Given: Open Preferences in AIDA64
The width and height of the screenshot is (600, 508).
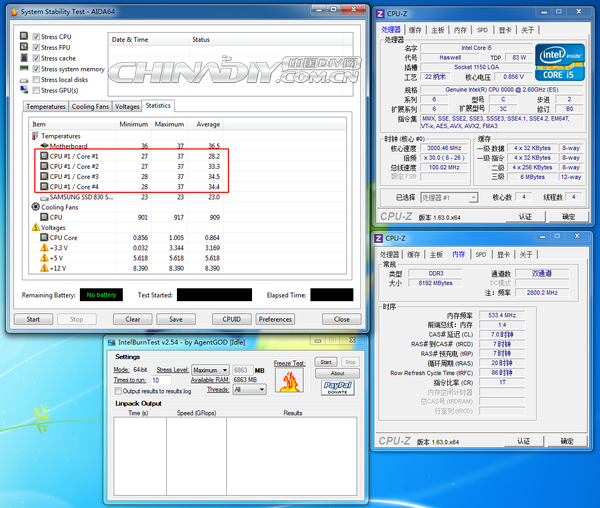Looking at the screenshot, I should (x=275, y=319).
